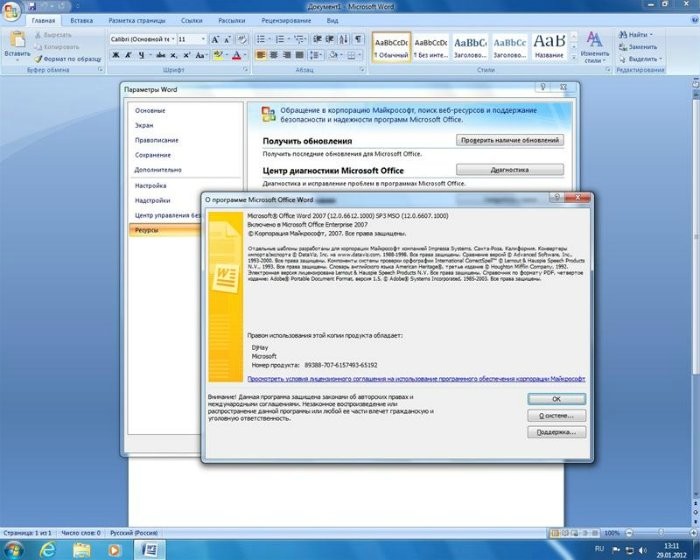Shrink font size with small A icon
700x560 pixels.
pyautogui.click(x=227, y=40)
